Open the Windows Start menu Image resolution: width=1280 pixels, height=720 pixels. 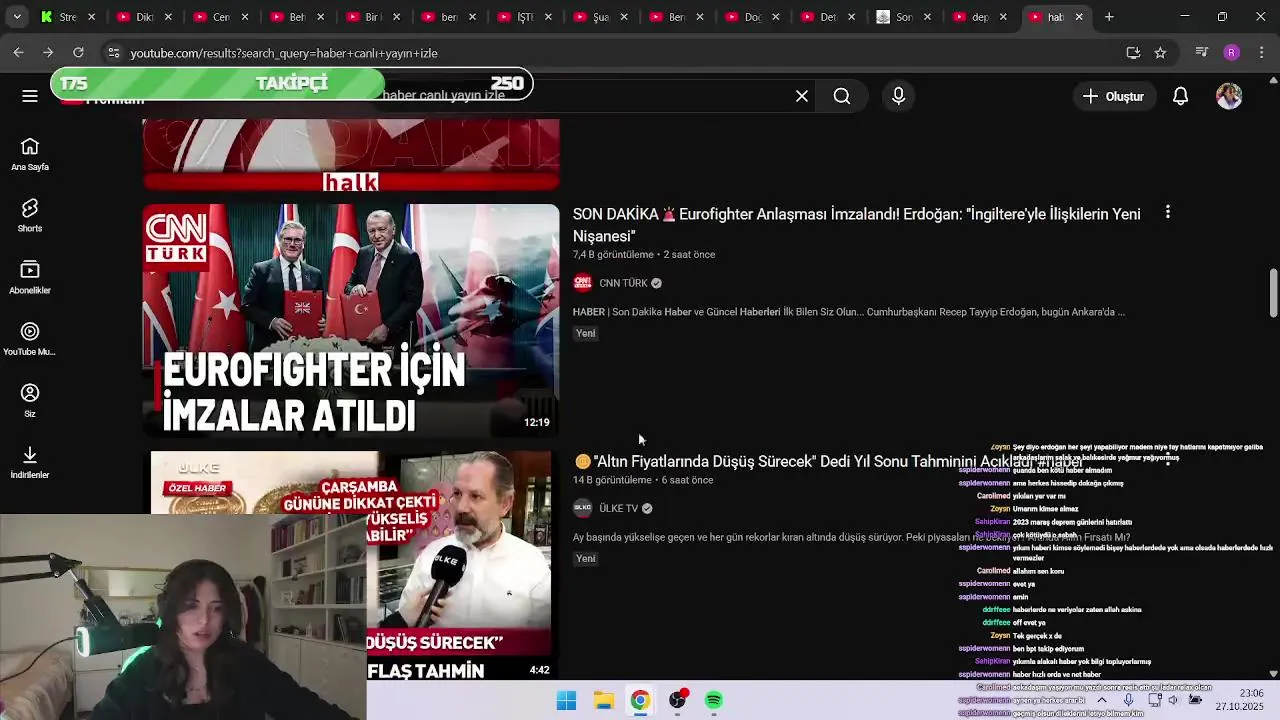566,700
